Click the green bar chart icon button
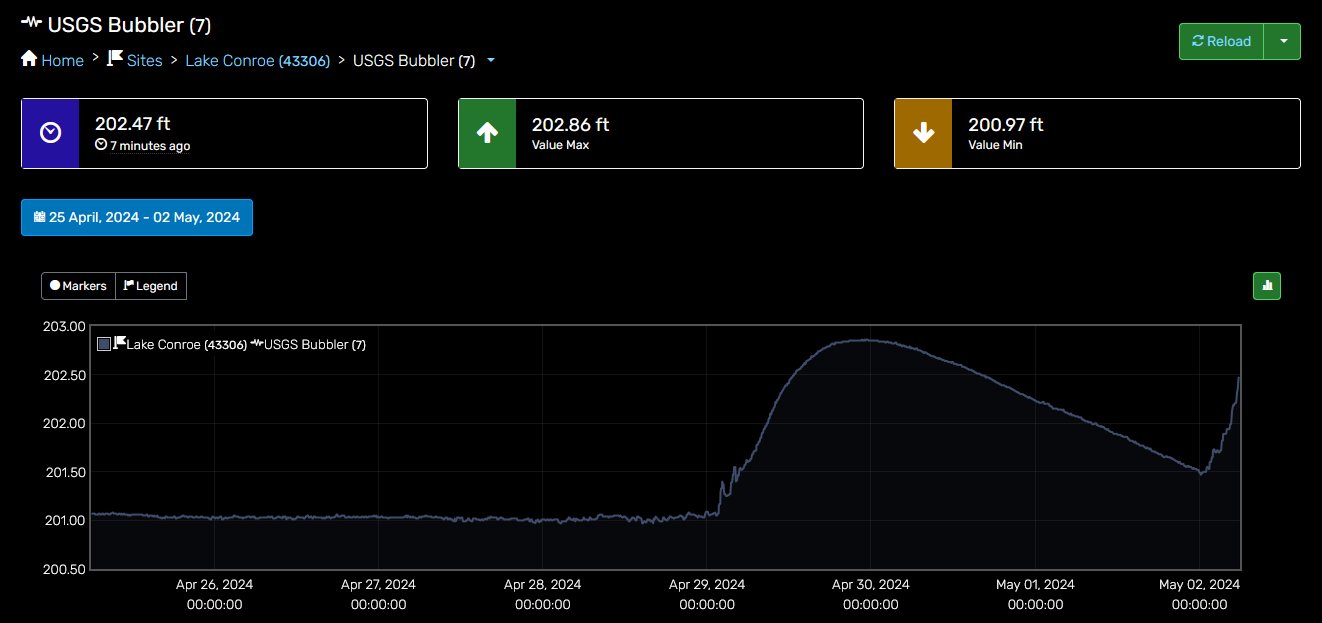This screenshot has width=1322, height=623. click(x=1267, y=286)
